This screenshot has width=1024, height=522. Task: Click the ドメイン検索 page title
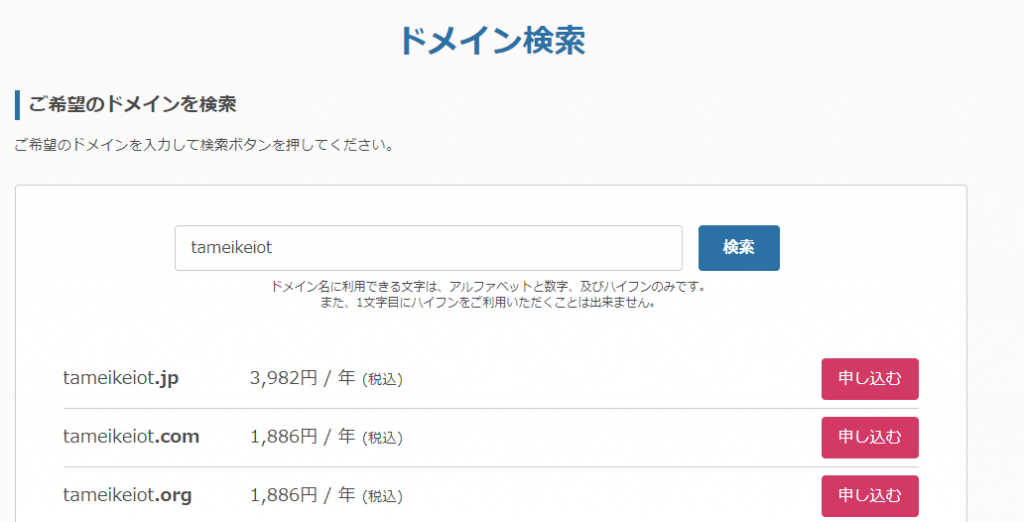click(x=491, y=41)
